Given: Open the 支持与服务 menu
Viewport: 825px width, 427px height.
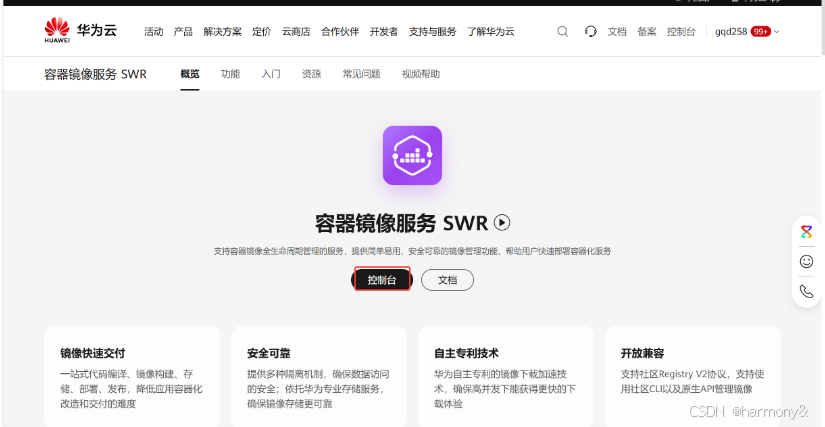Looking at the screenshot, I should tap(432, 32).
